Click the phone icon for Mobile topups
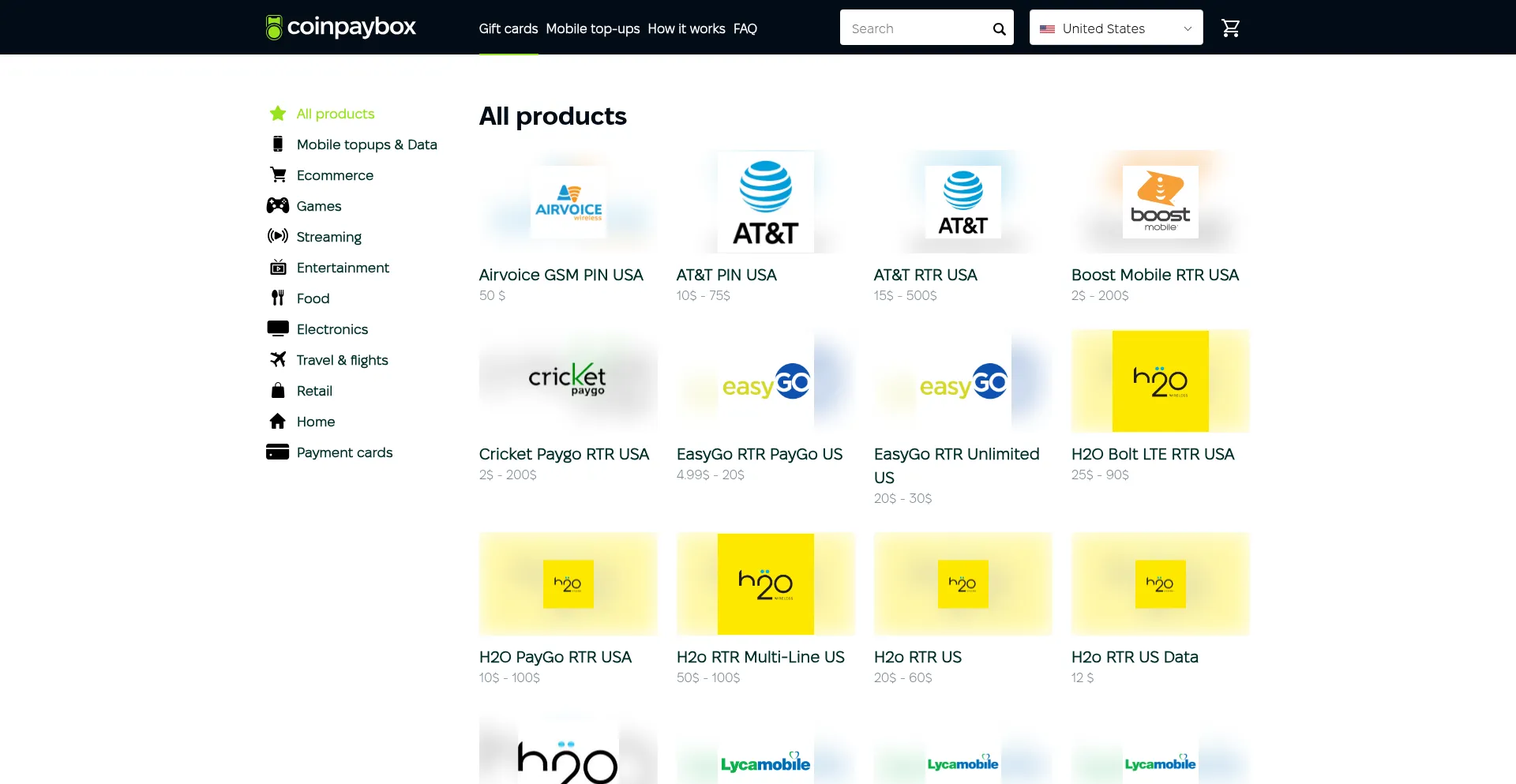Image resolution: width=1516 pixels, height=784 pixels. pyautogui.click(x=278, y=144)
